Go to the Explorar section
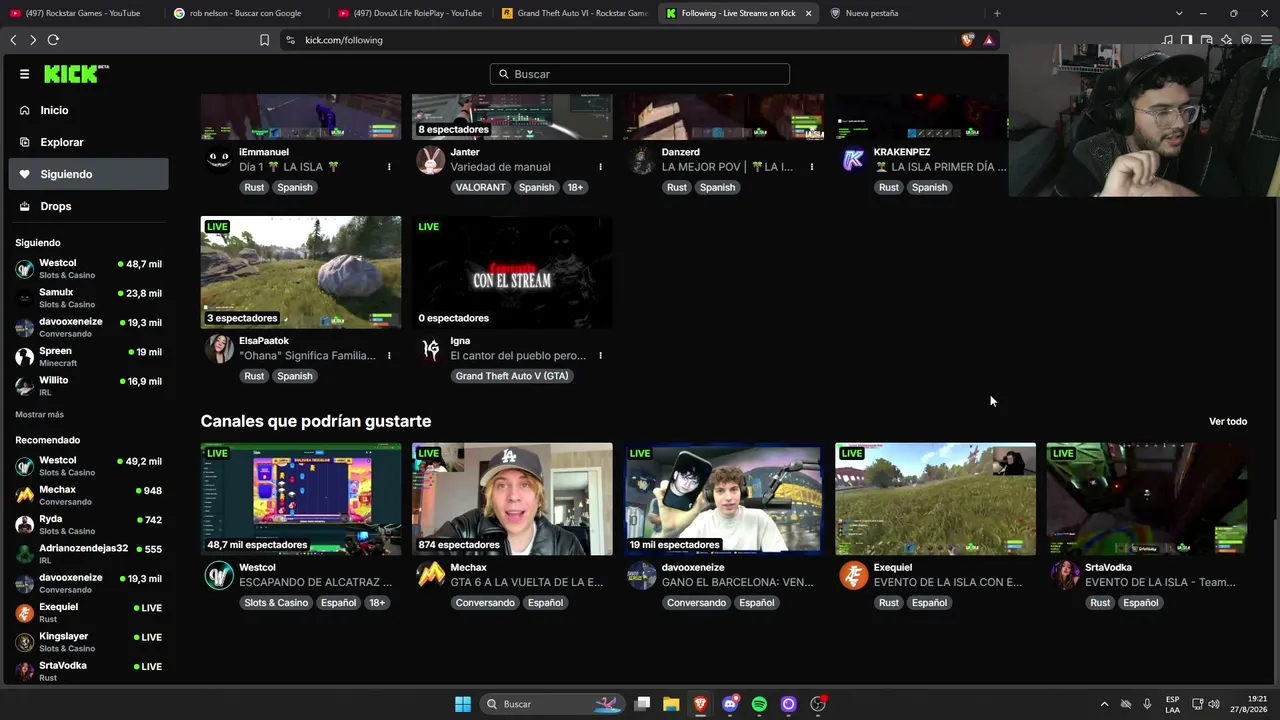 [x=89, y=142]
